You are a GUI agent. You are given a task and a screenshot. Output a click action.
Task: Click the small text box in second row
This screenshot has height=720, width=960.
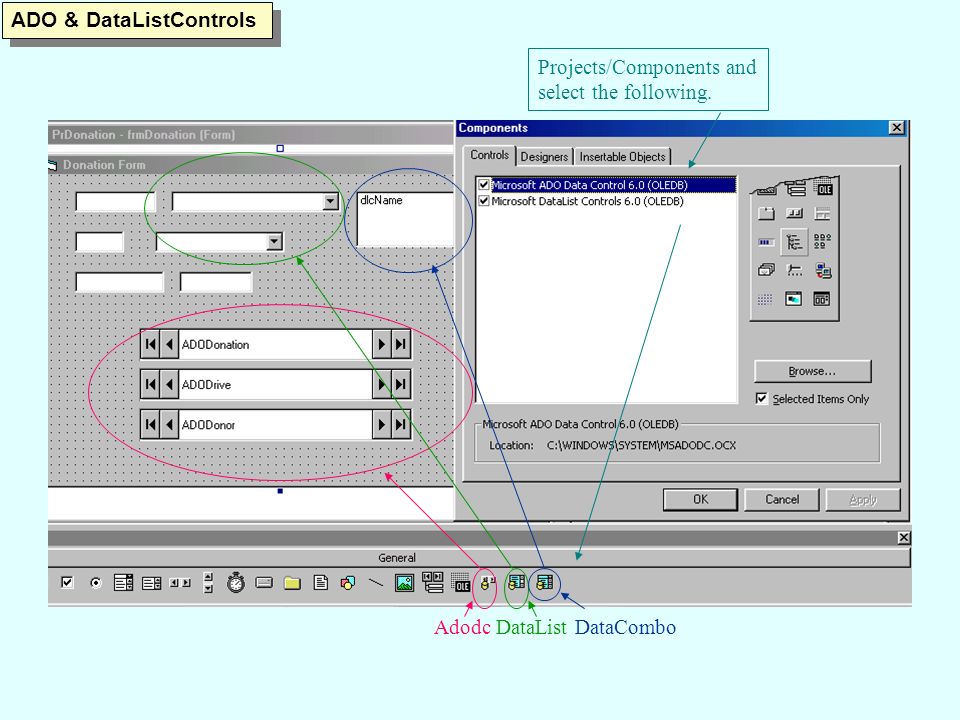click(x=99, y=241)
